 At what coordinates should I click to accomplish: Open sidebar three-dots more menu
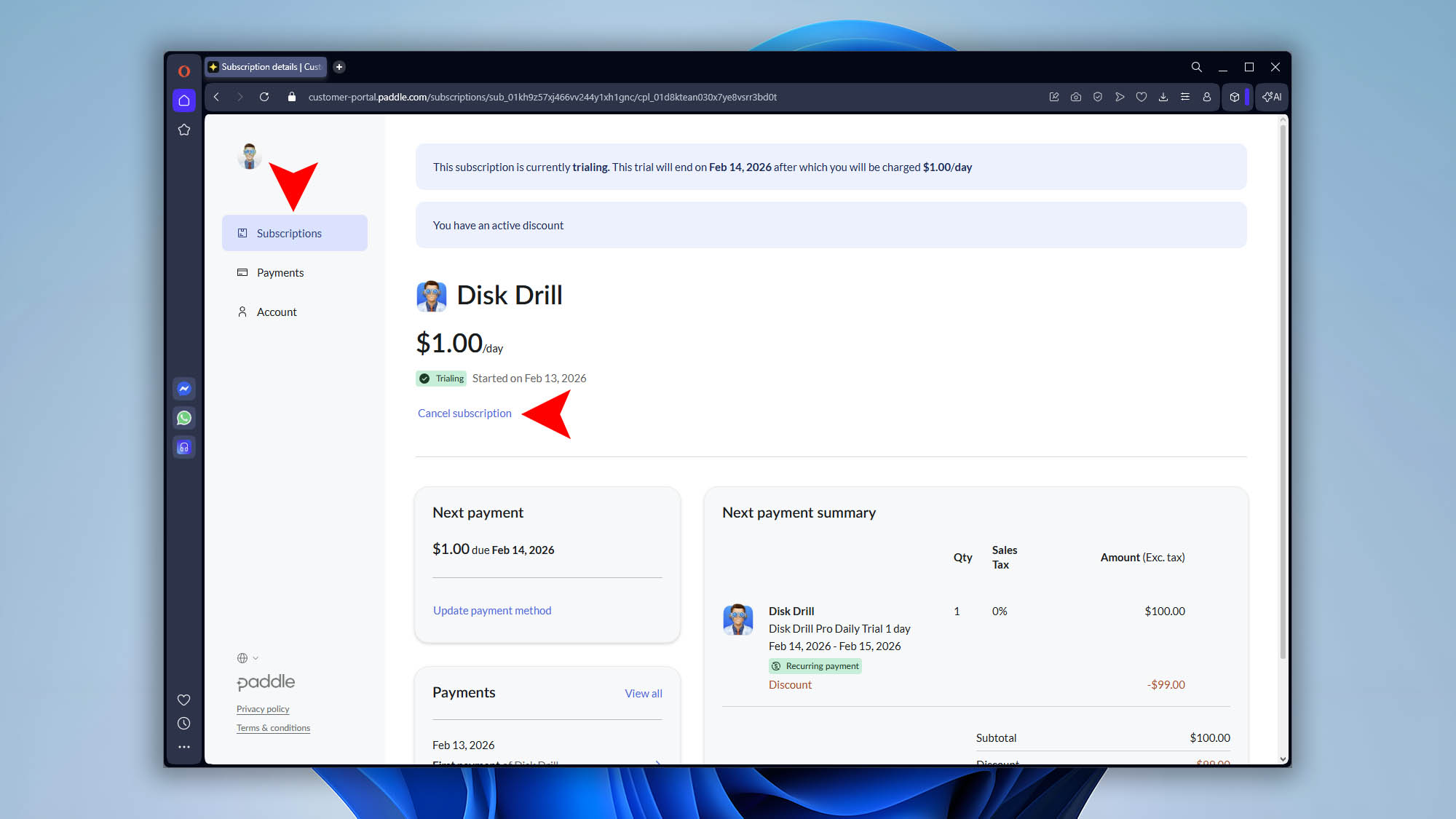tap(184, 747)
